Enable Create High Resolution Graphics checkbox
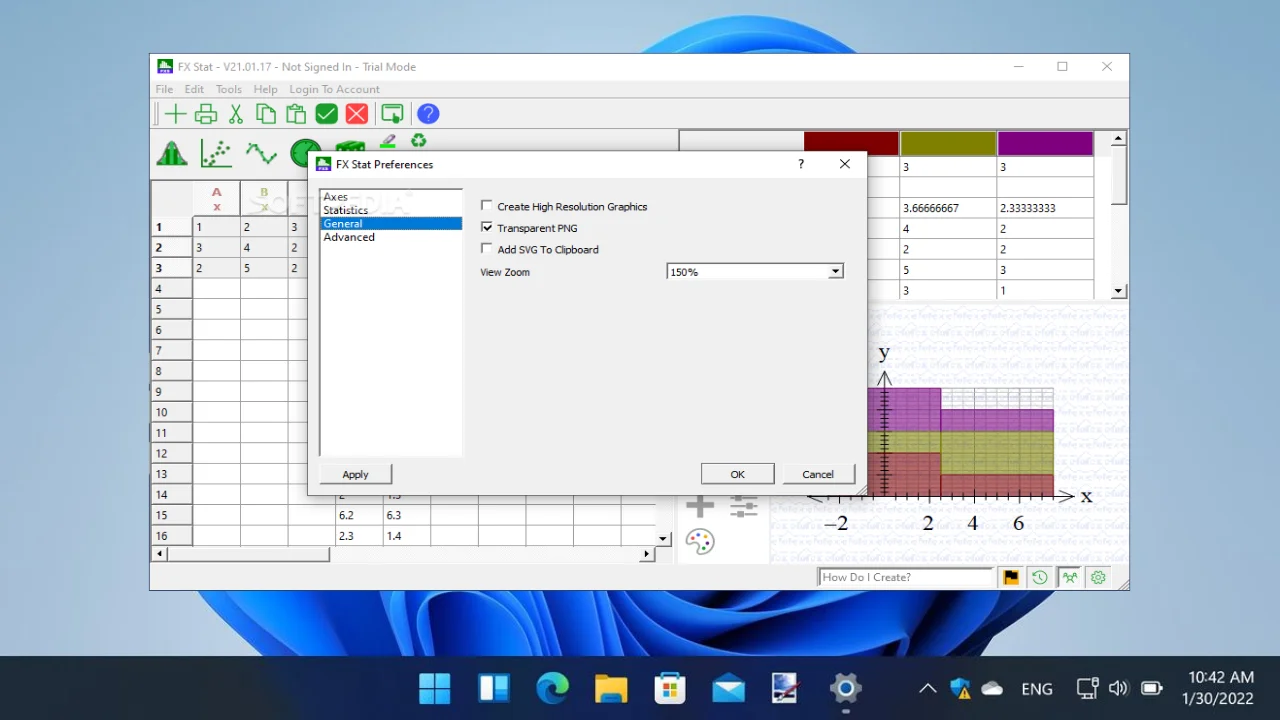 point(487,206)
